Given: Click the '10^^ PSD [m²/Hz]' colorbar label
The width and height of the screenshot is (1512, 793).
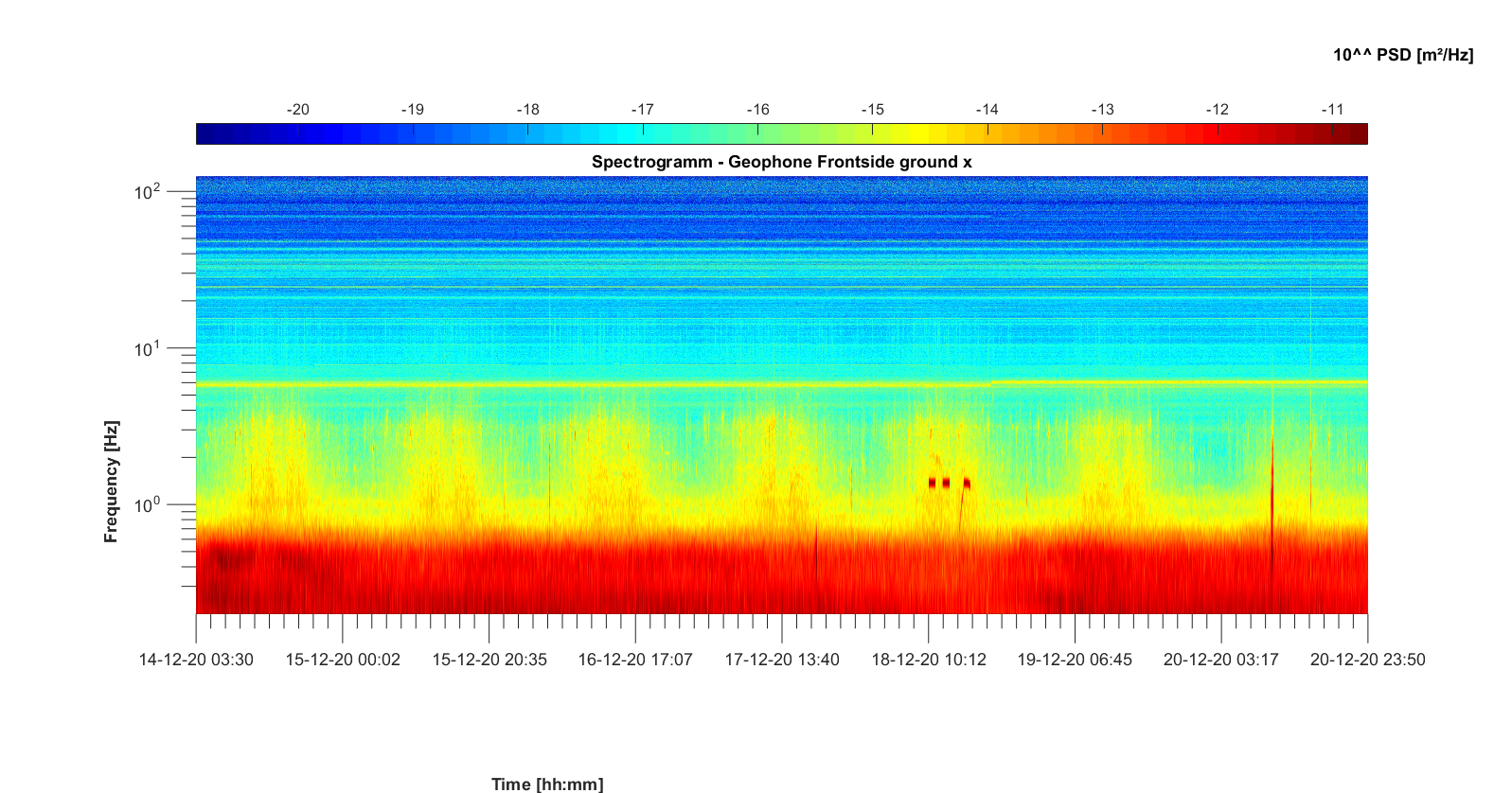Looking at the screenshot, I should click(x=1402, y=55).
